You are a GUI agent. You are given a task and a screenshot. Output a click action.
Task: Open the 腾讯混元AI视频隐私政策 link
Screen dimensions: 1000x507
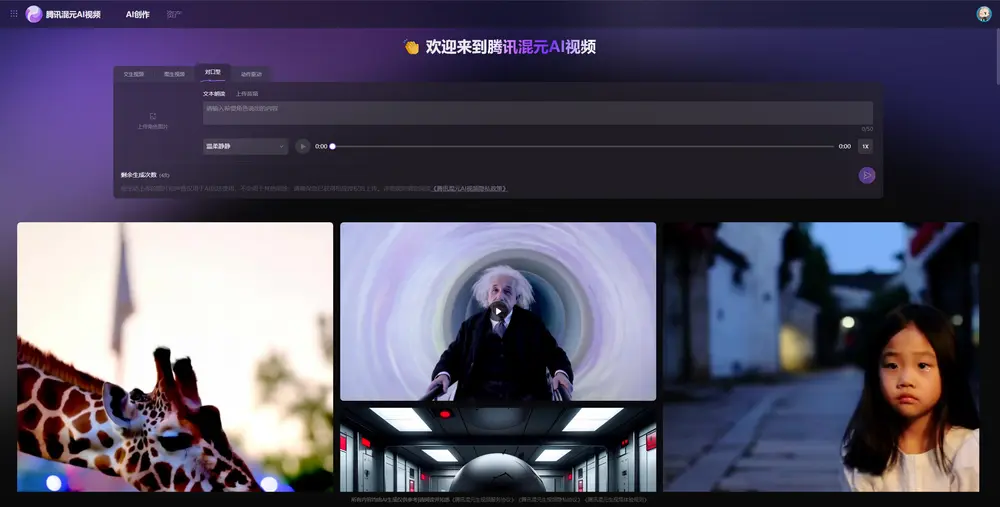pyautogui.click(x=470, y=189)
